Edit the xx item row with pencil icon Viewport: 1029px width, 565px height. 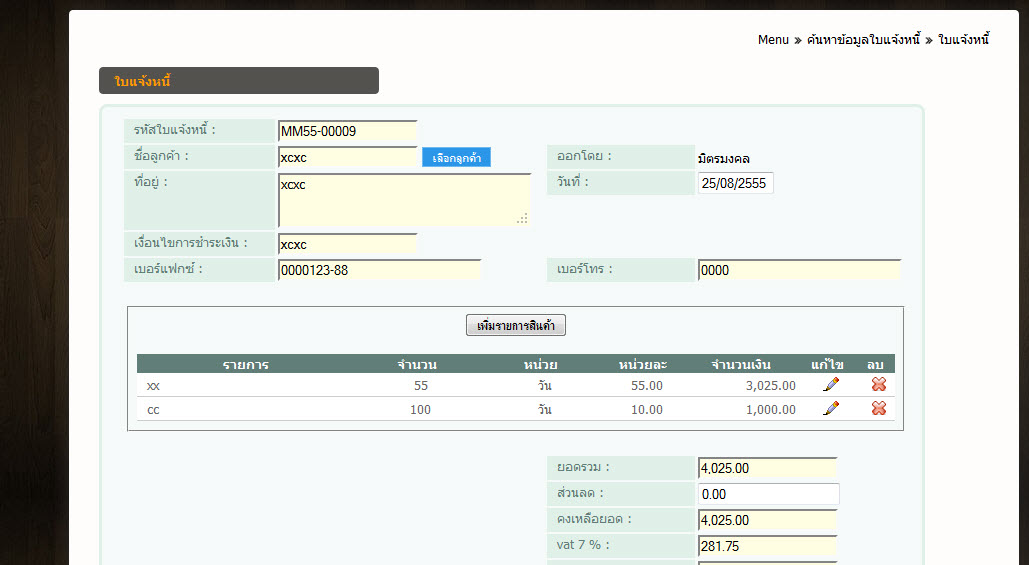click(x=831, y=385)
